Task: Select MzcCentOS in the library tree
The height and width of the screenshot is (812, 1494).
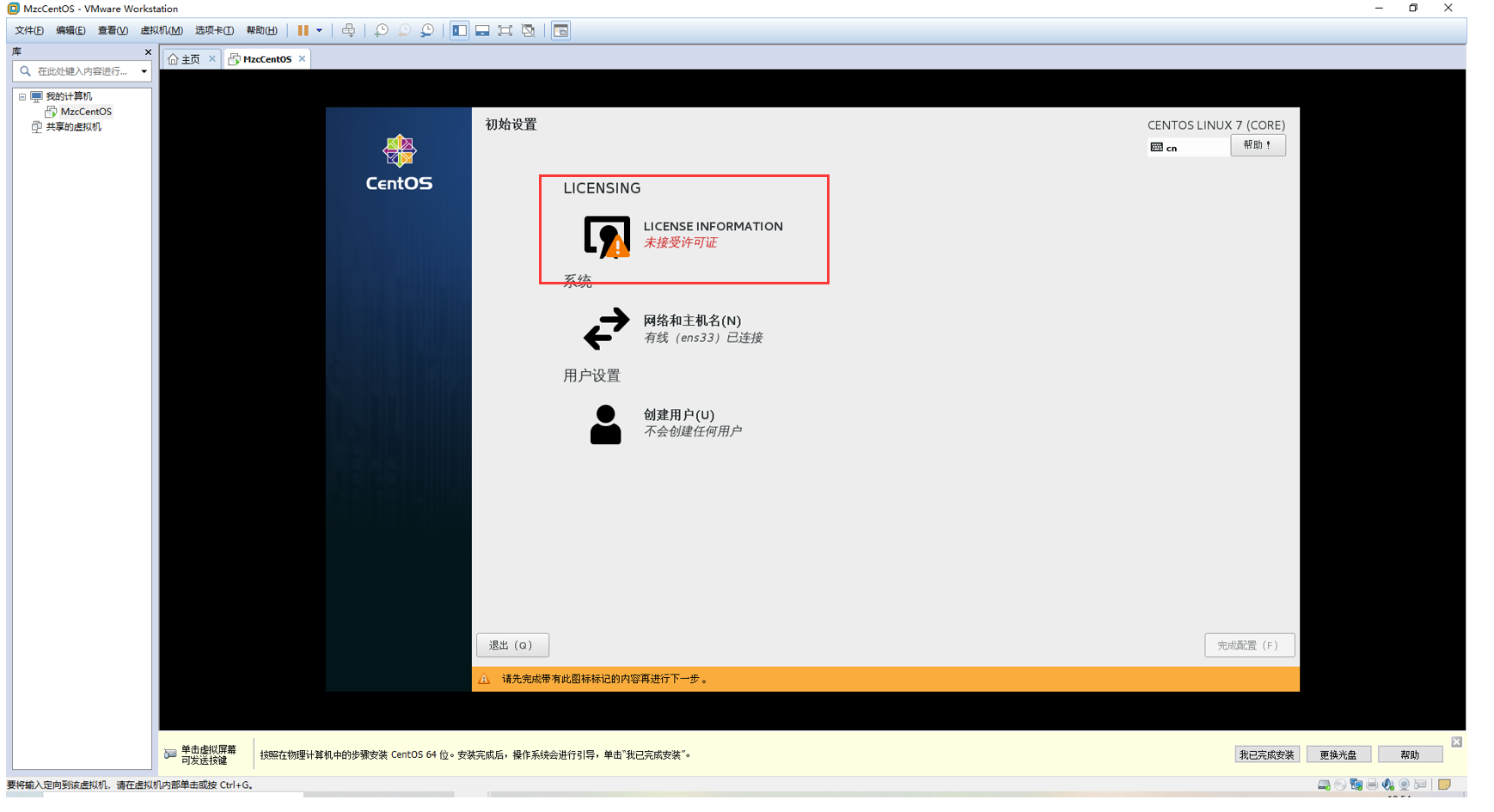Action: (86, 112)
